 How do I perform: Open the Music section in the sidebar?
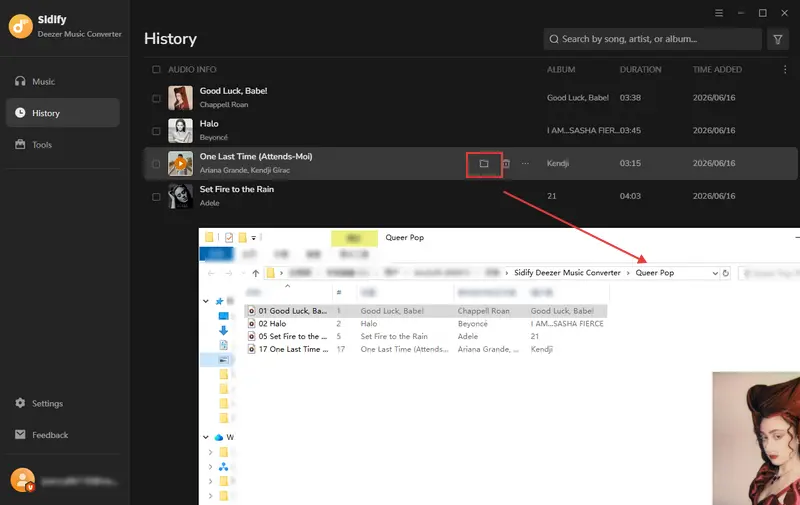(63, 82)
